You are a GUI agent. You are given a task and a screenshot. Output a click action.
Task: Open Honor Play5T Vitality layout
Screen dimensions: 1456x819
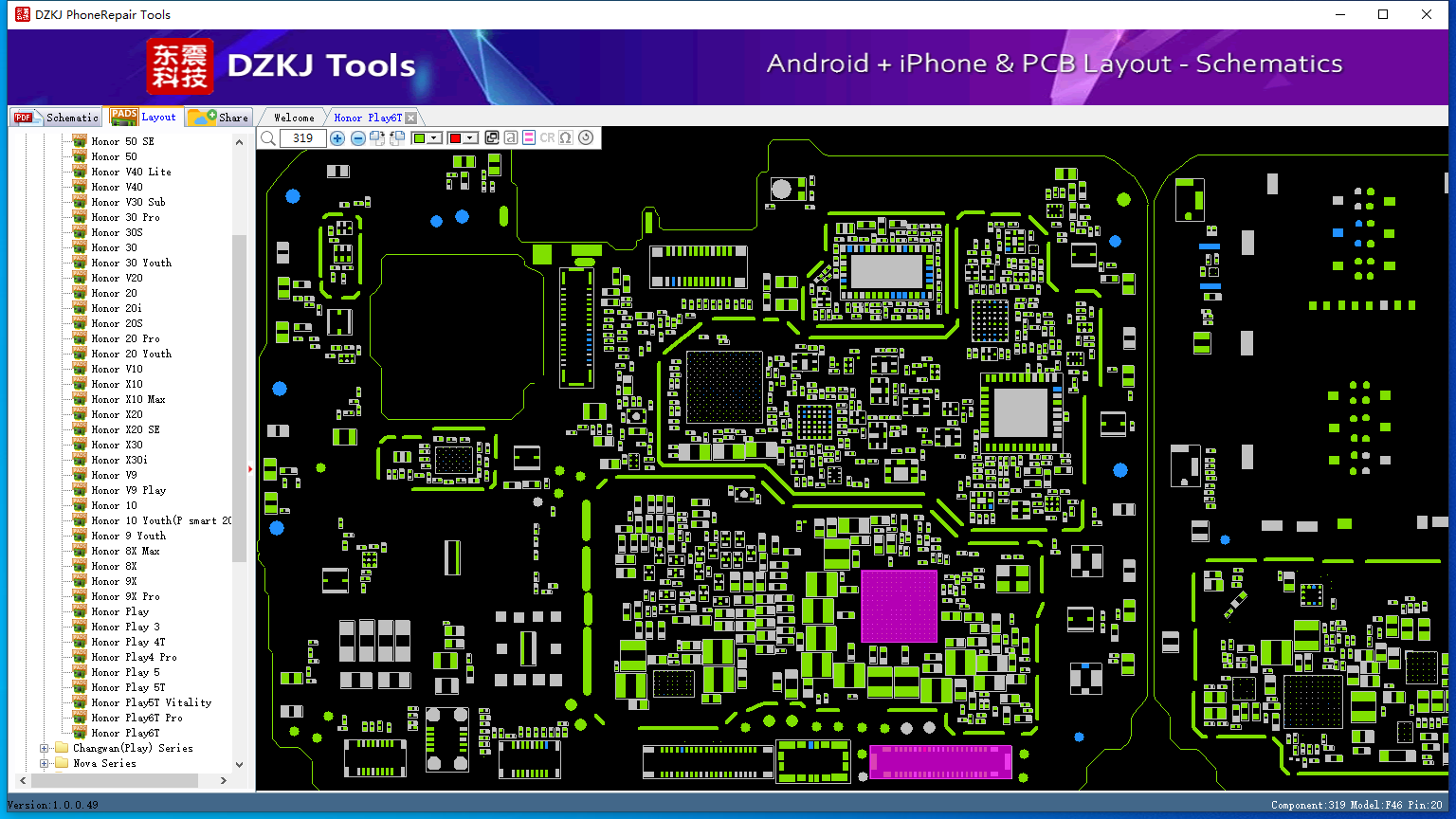151,702
